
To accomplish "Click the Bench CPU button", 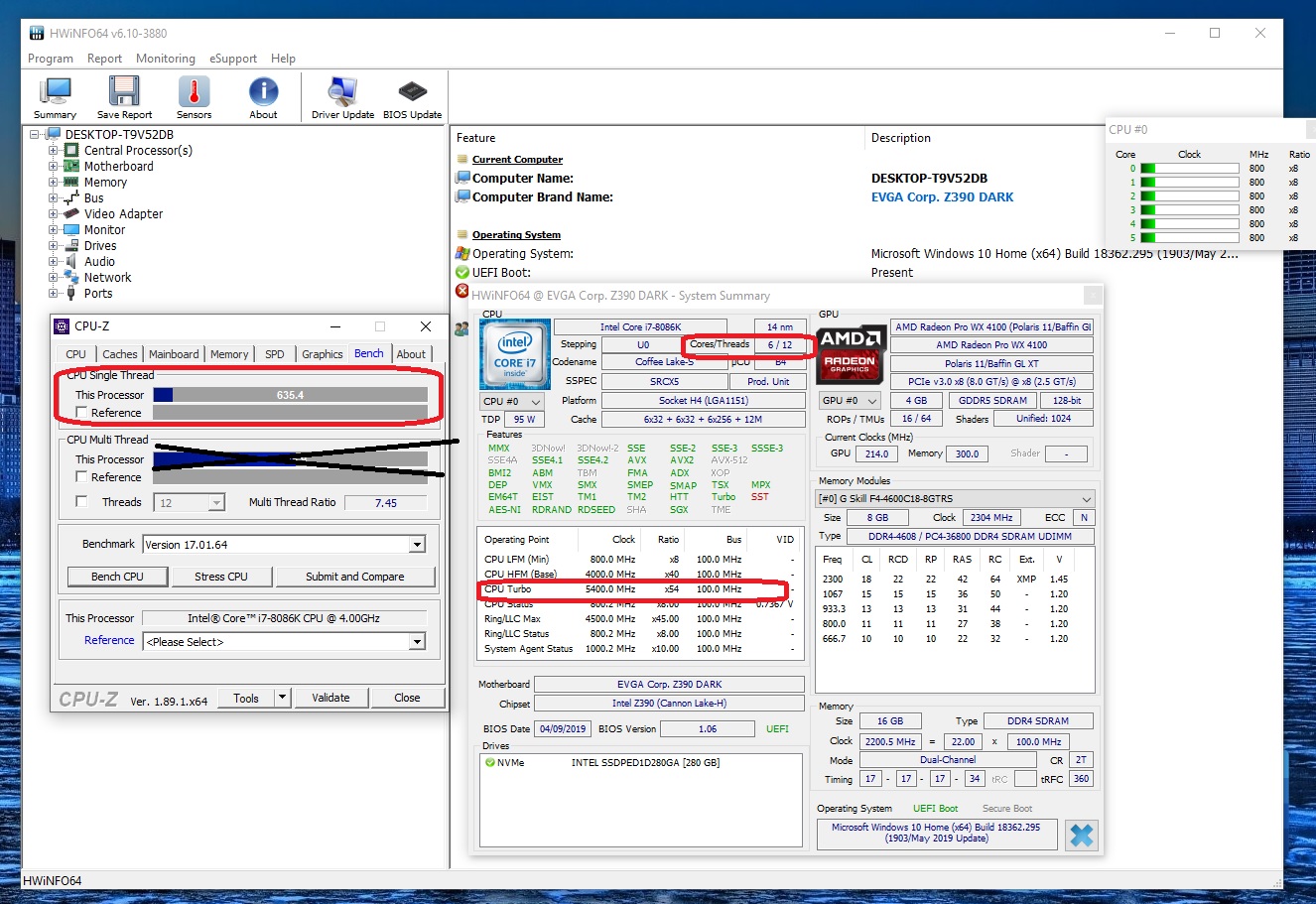I will [117, 577].
